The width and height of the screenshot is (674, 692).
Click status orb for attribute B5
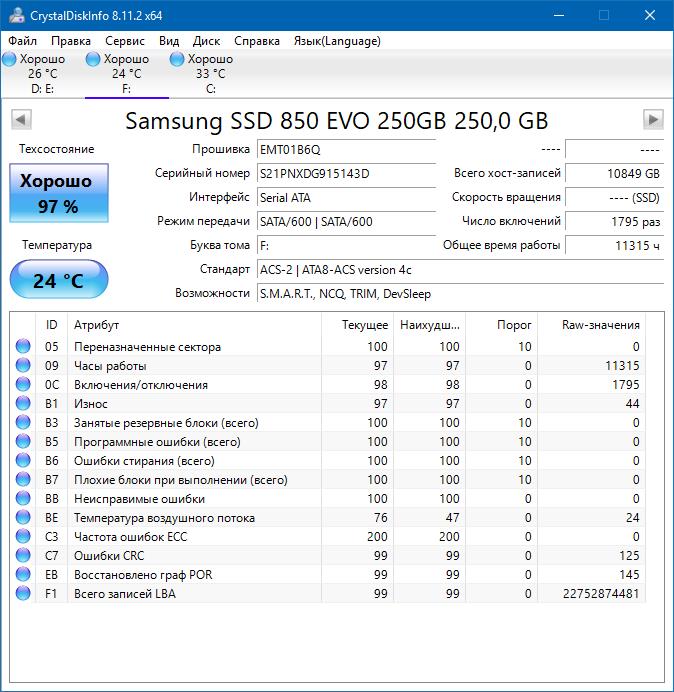pyautogui.click(x=23, y=441)
